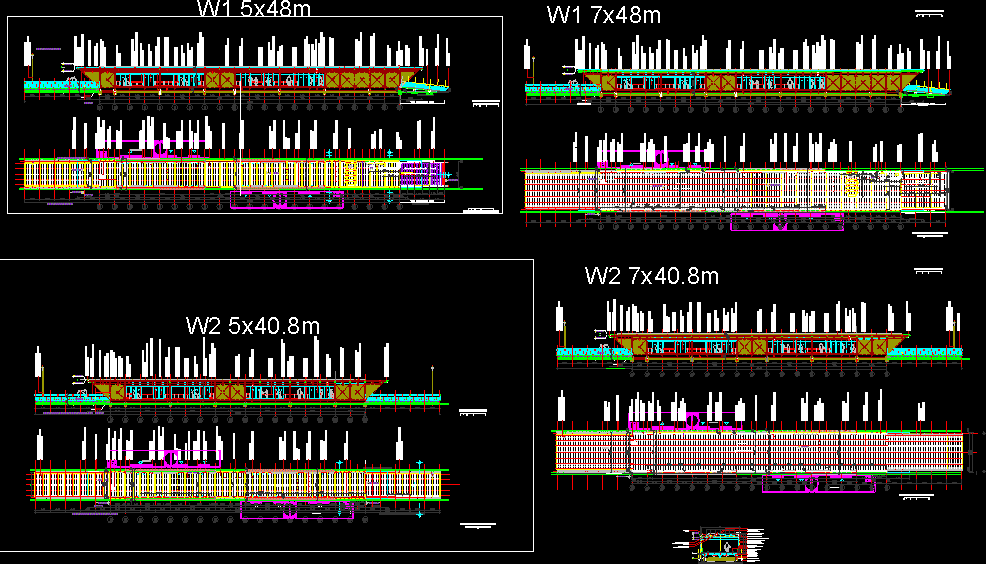Click magenta rectangle below W2 7x40.8m plan
Image resolution: width=986 pixels, height=564 pixels.
tap(818, 484)
